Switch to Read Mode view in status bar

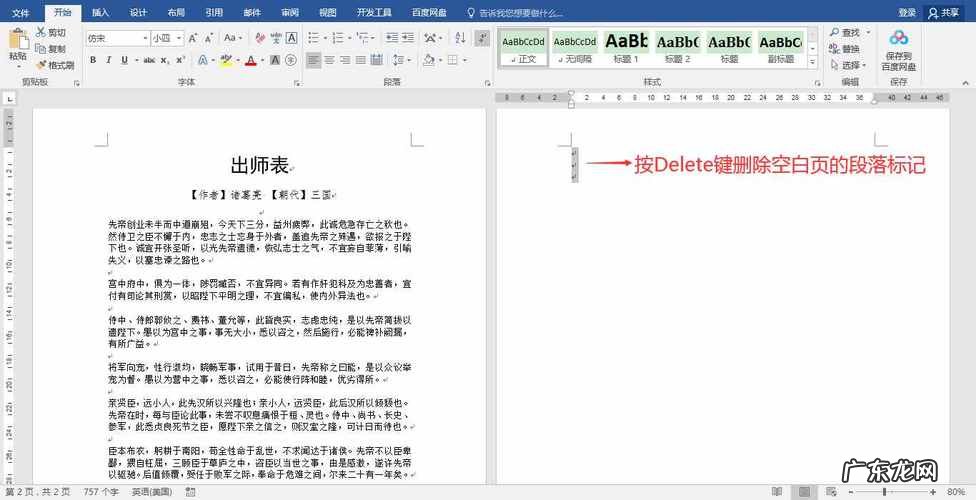pos(777,492)
